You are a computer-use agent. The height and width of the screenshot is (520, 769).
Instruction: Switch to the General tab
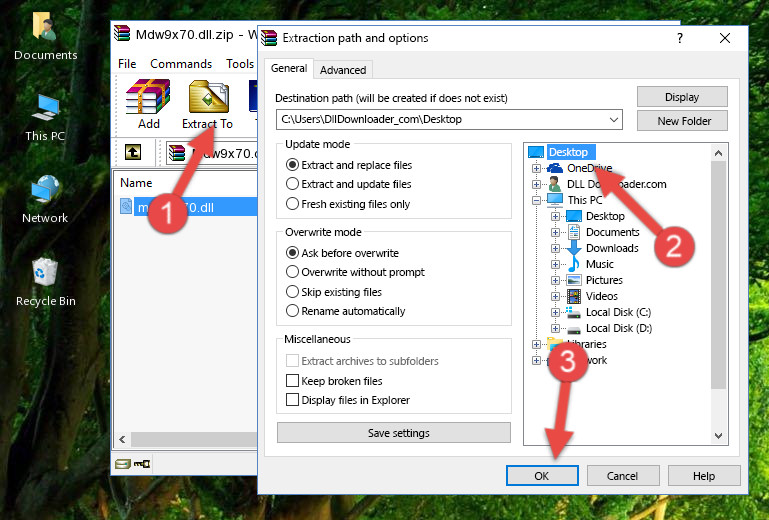pos(289,68)
